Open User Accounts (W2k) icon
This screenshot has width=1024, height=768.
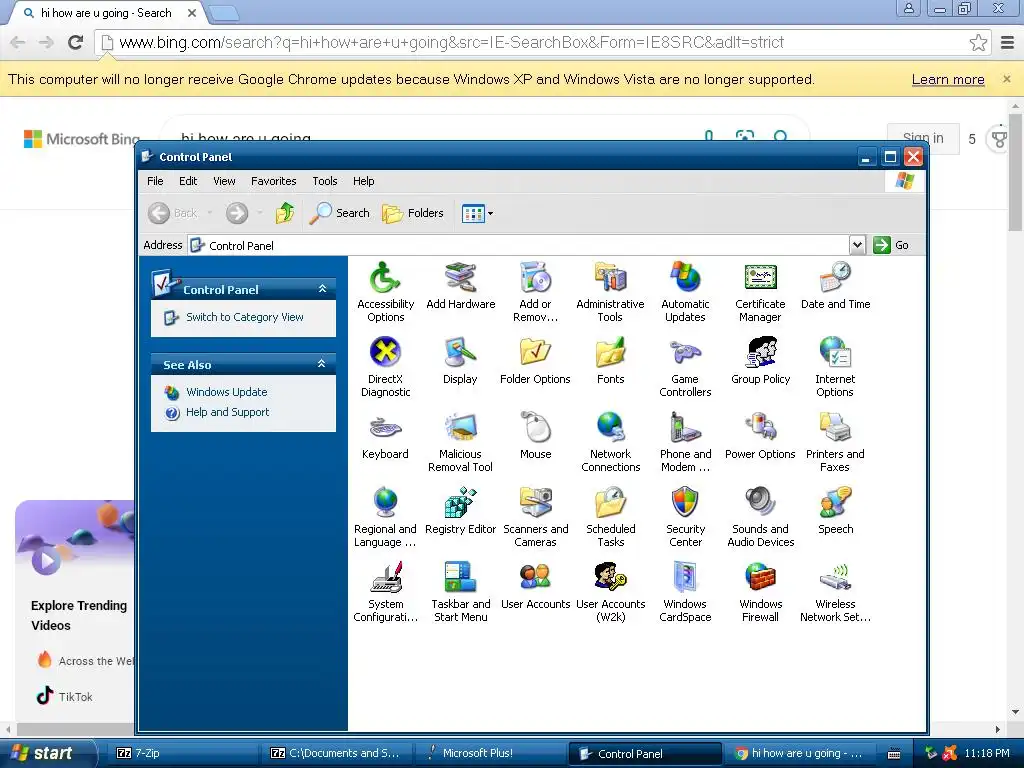coord(610,592)
